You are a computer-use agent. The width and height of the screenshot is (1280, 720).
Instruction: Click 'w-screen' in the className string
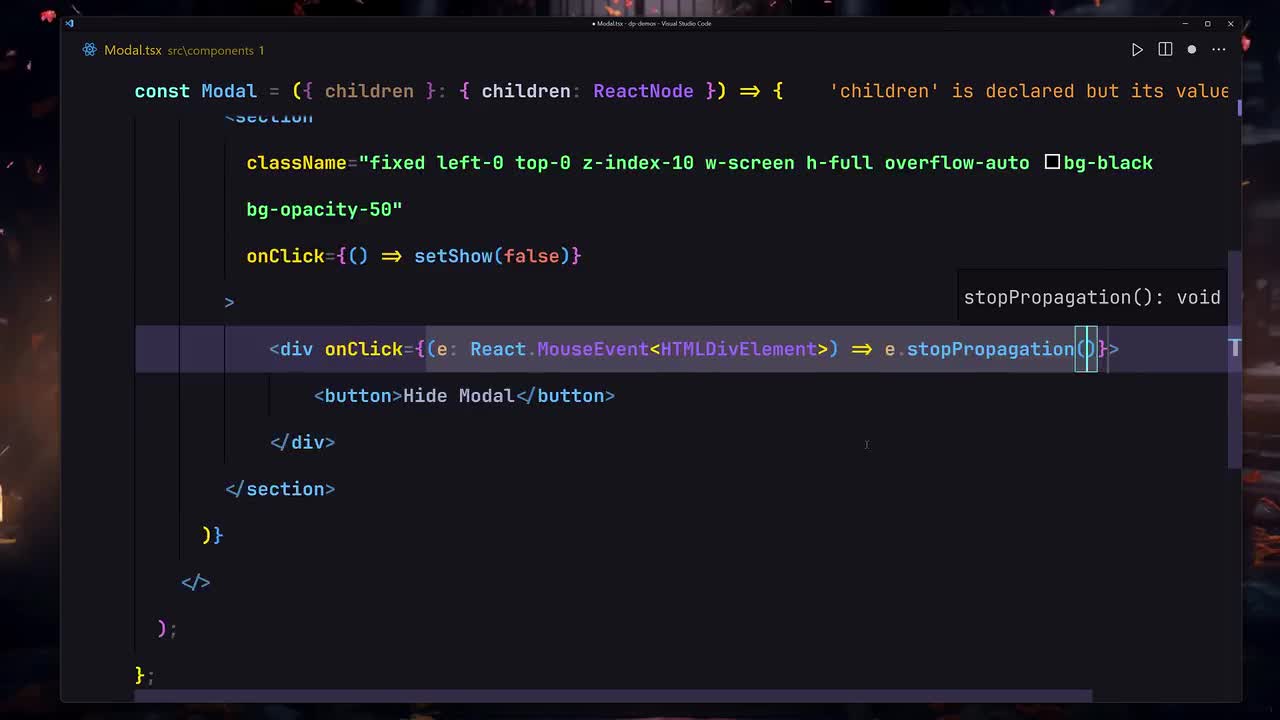point(750,163)
